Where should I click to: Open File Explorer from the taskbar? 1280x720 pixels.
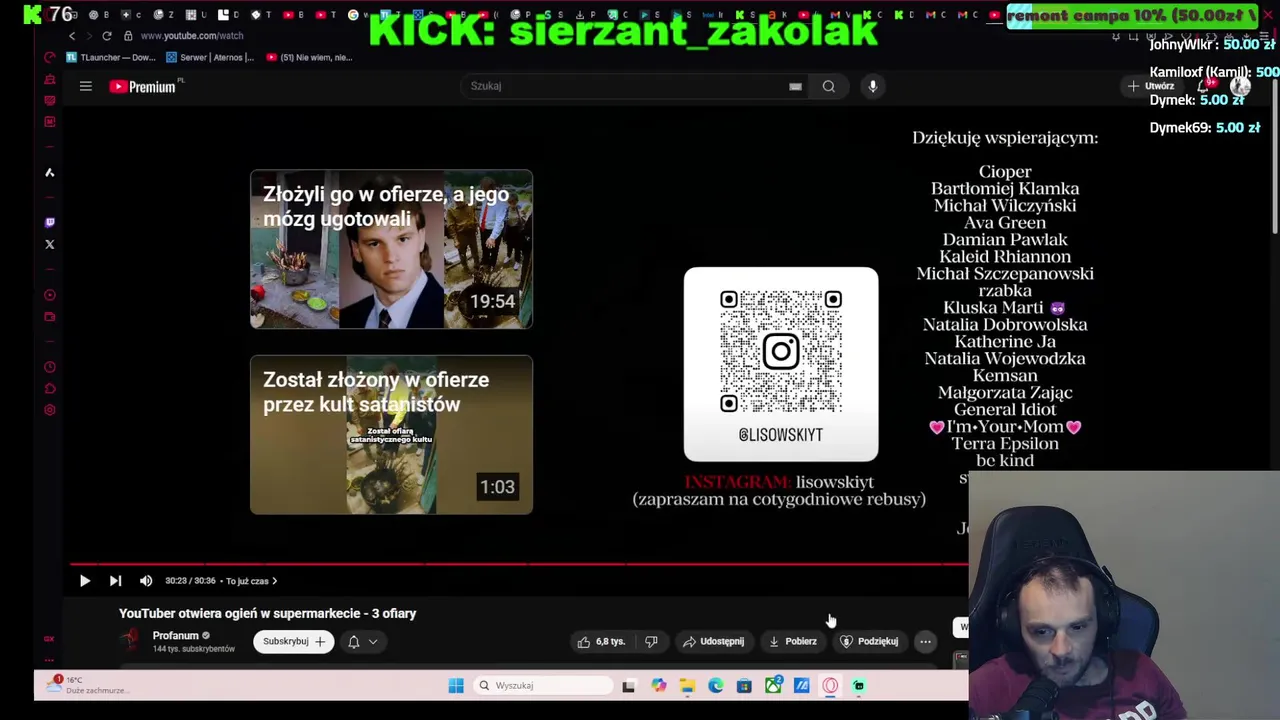[687, 686]
